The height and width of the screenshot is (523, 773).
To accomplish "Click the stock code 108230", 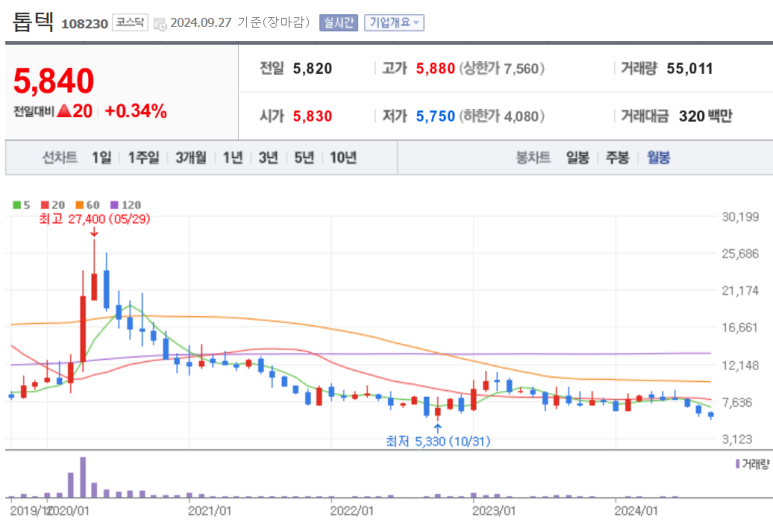I will pos(84,24).
